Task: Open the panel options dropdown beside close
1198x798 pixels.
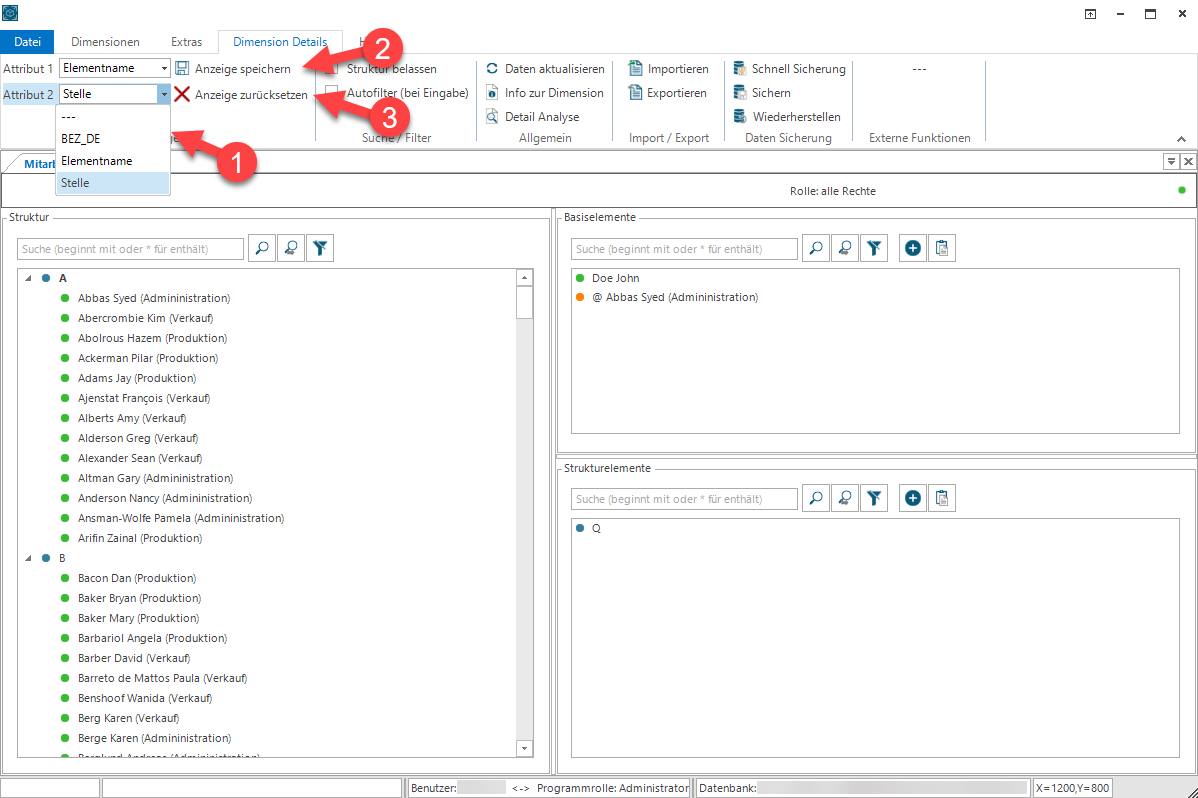Action: [1170, 161]
